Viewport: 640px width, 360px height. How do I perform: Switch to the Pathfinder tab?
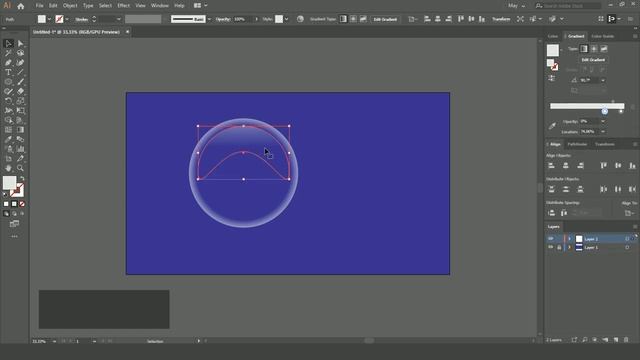[577, 144]
